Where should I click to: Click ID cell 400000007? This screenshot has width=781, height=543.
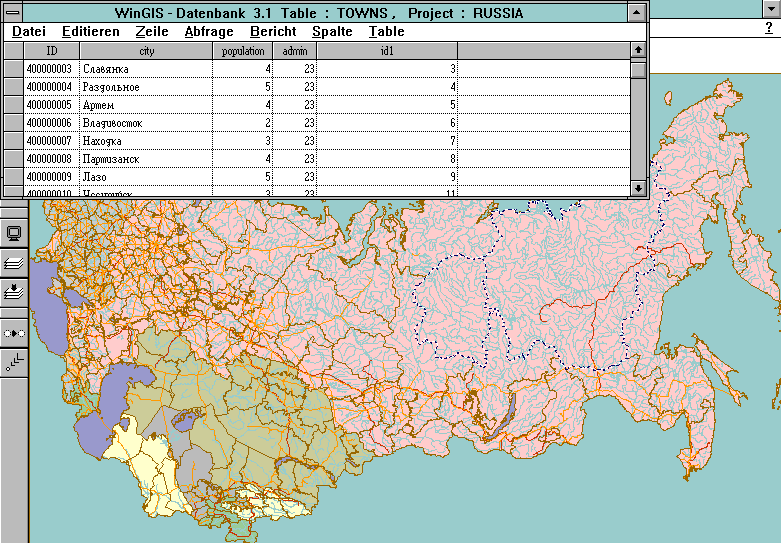[x=52, y=140]
